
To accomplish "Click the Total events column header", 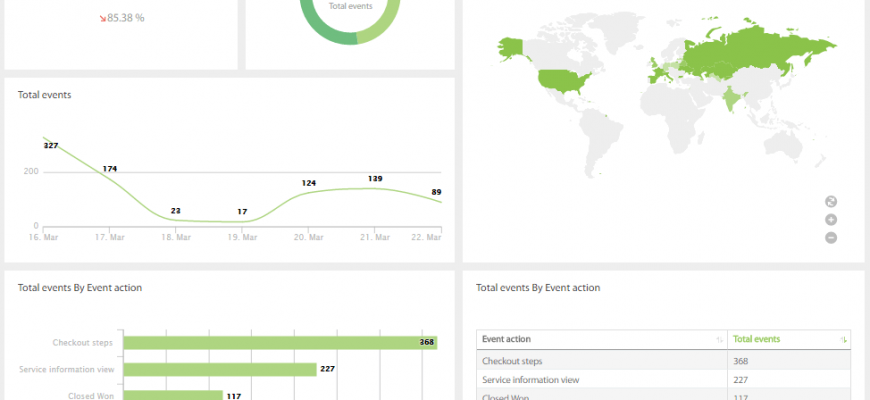I will (x=757, y=339).
